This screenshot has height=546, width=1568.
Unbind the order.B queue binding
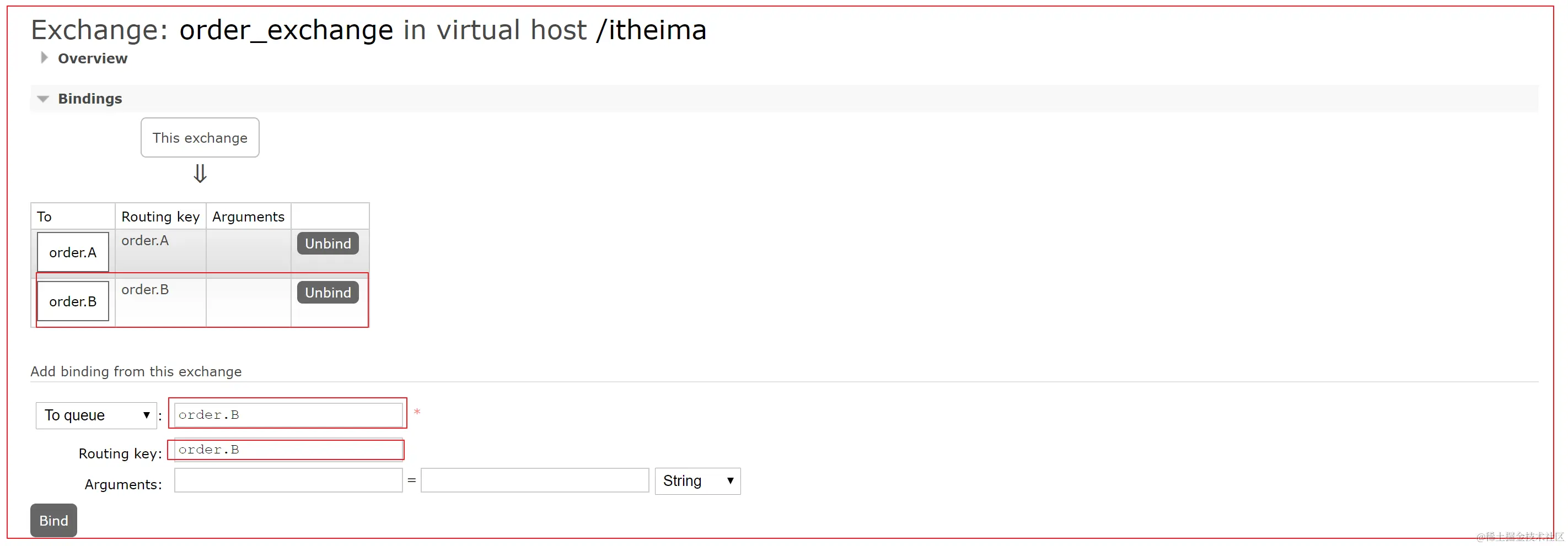327,293
